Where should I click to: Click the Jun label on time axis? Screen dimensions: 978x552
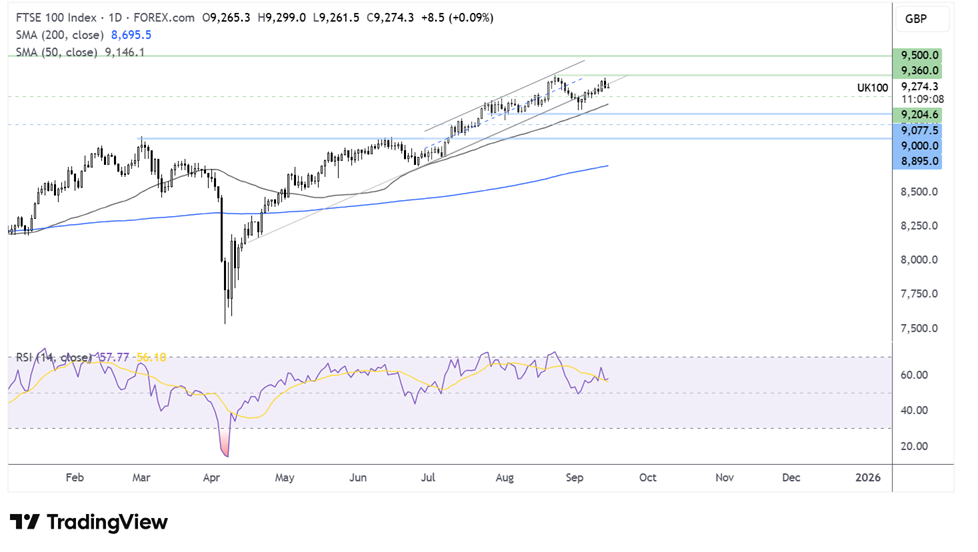click(357, 478)
